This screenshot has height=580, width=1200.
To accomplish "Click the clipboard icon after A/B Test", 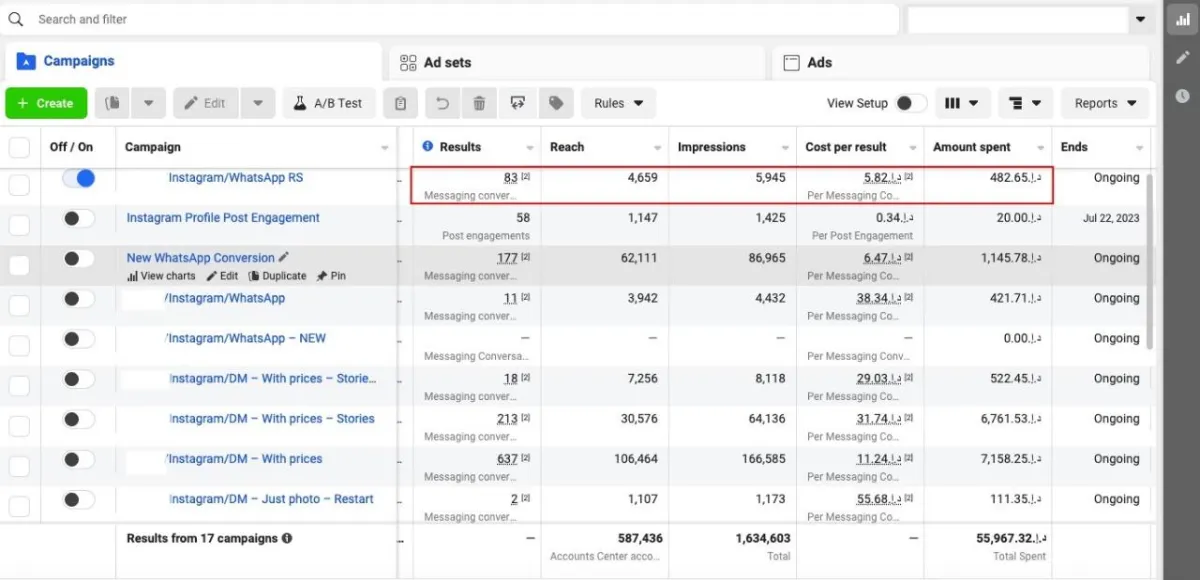I will click(x=400, y=103).
